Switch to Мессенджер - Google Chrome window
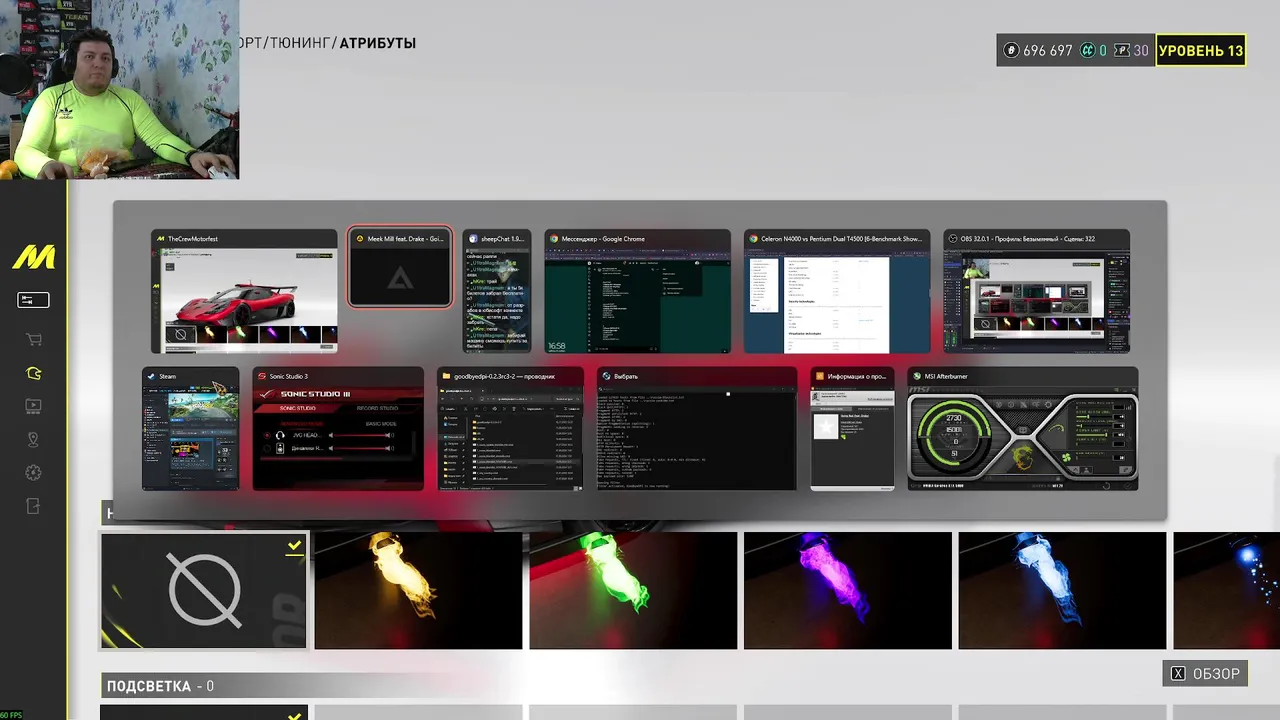Viewport: 1280px width, 720px height. [x=638, y=291]
